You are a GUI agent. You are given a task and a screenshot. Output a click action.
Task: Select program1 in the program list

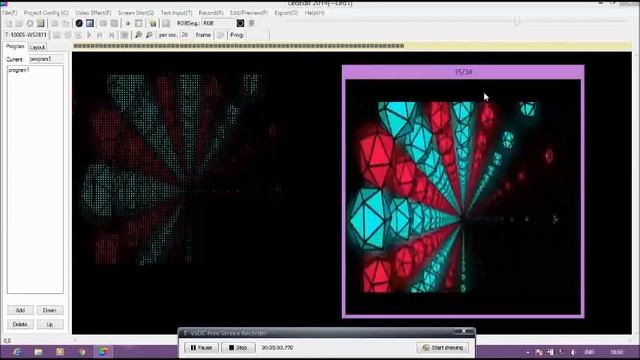[x=19, y=70]
